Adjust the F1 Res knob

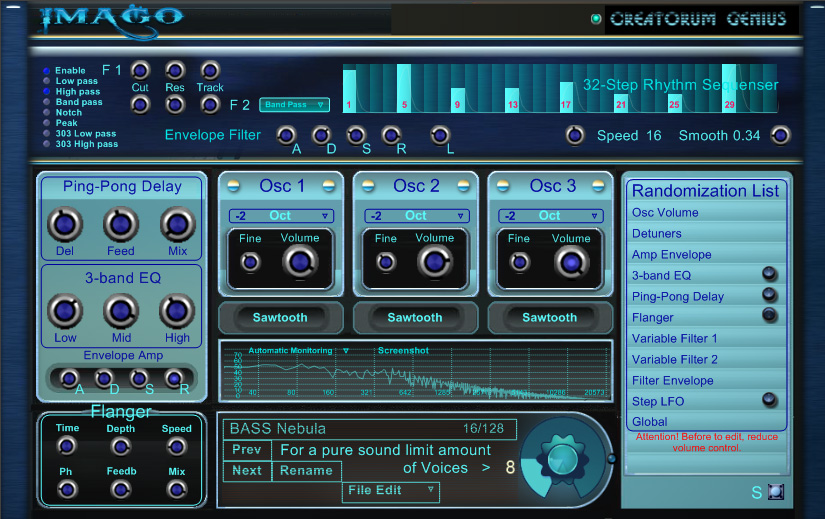pos(175,70)
